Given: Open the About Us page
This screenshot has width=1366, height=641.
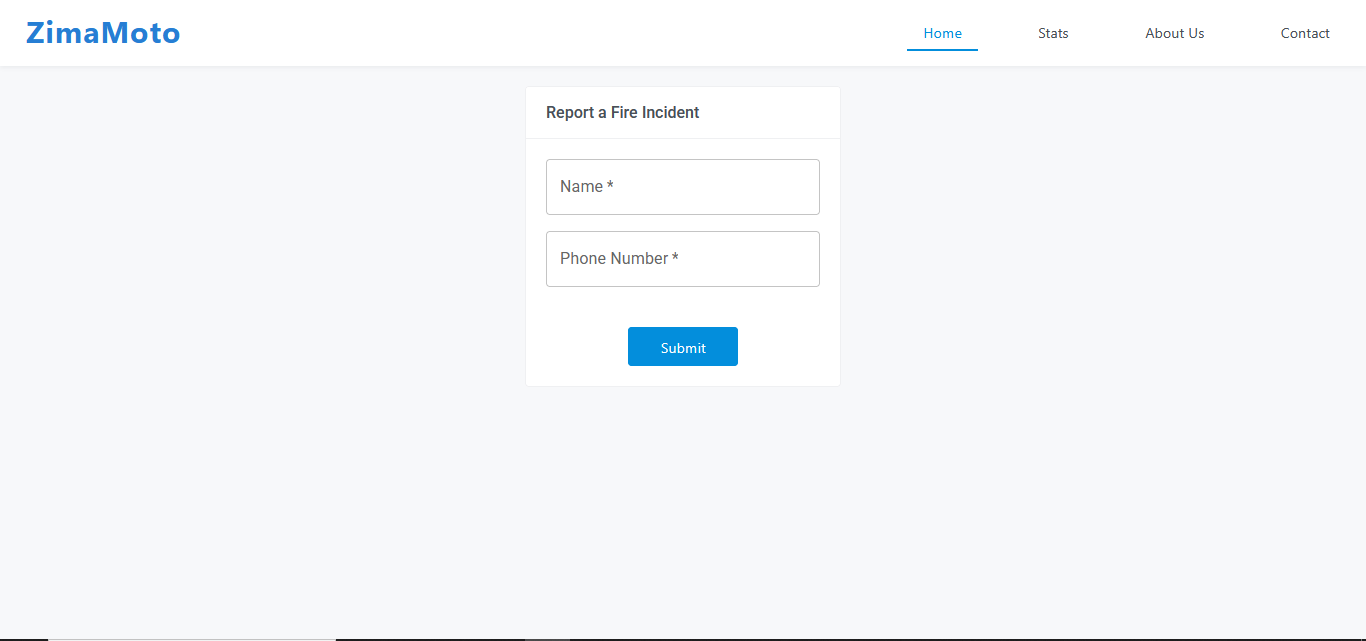Looking at the screenshot, I should click(x=1174, y=33).
